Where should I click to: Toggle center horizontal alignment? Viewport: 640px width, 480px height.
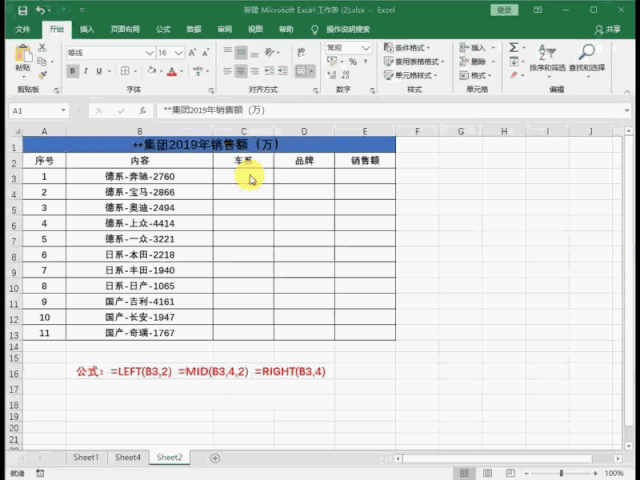241,71
